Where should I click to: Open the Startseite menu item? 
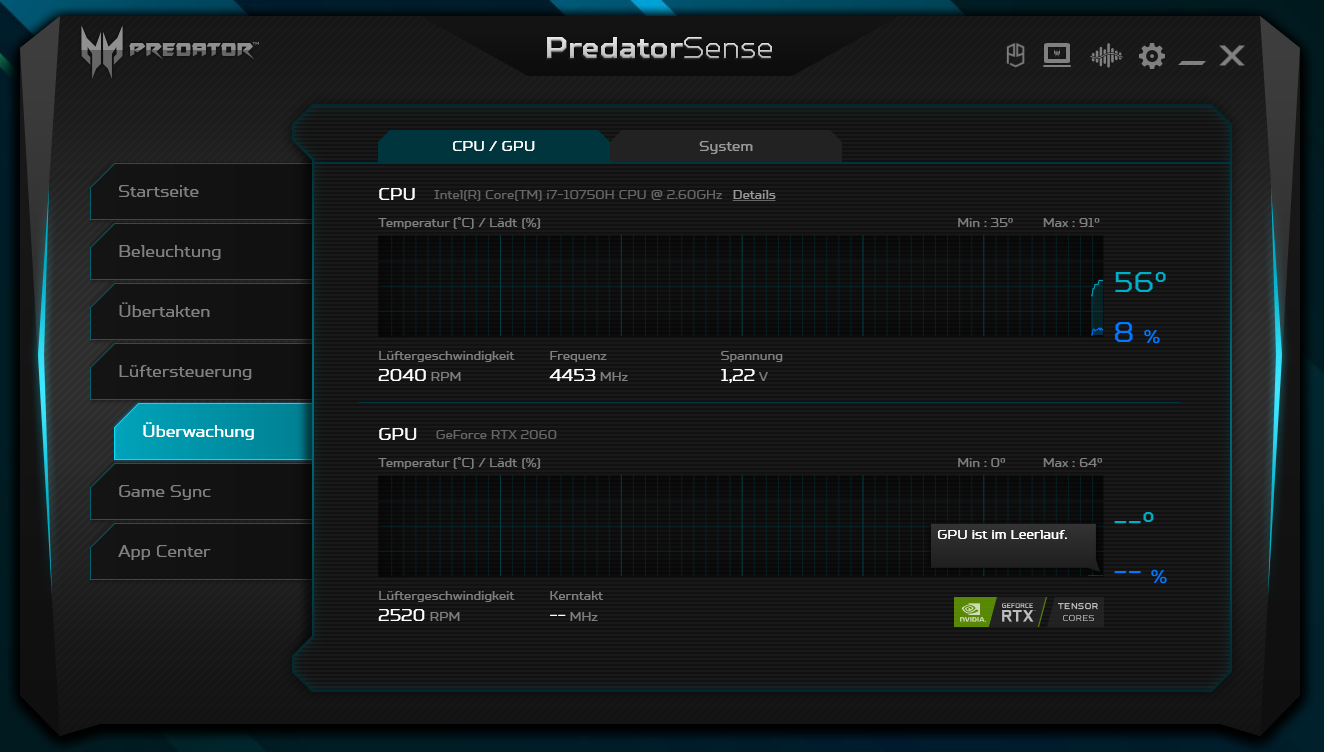pos(201,191)
